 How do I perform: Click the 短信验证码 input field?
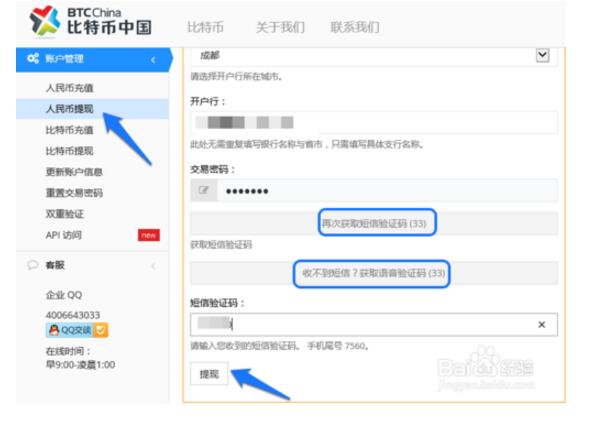pyautogui.click(x=374, y=324)
